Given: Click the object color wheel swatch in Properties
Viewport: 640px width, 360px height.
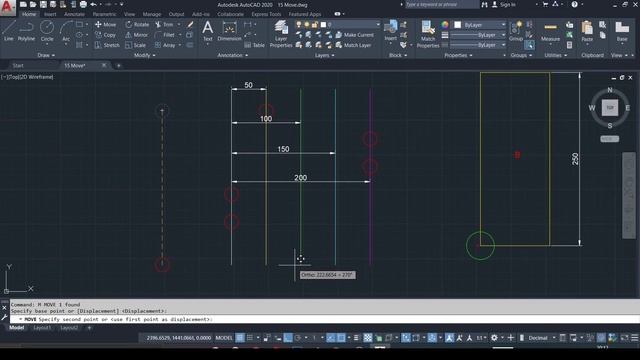Looking at the screenshot, I should 445,24.
